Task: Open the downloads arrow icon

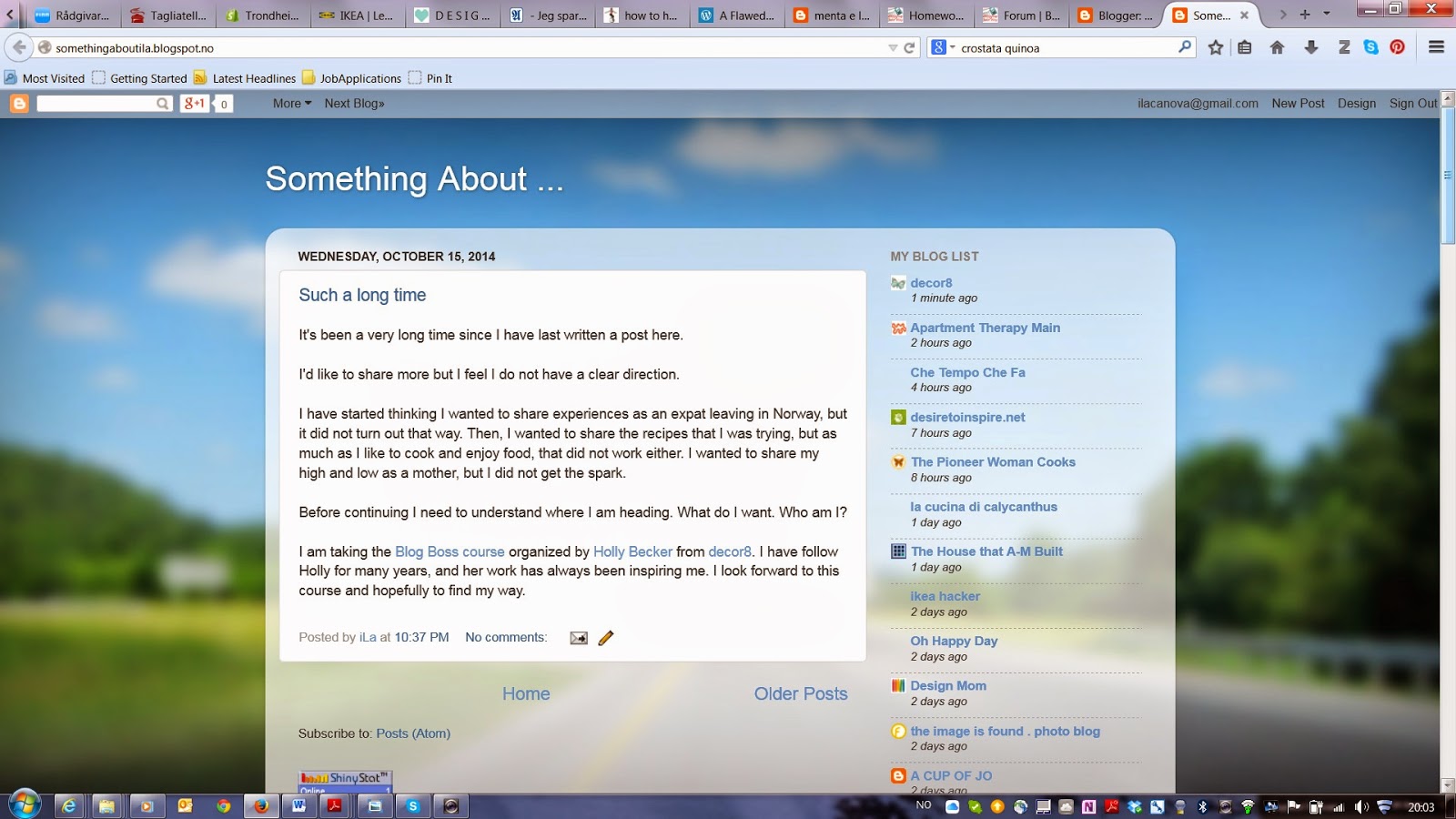Action: (1311, 47)
